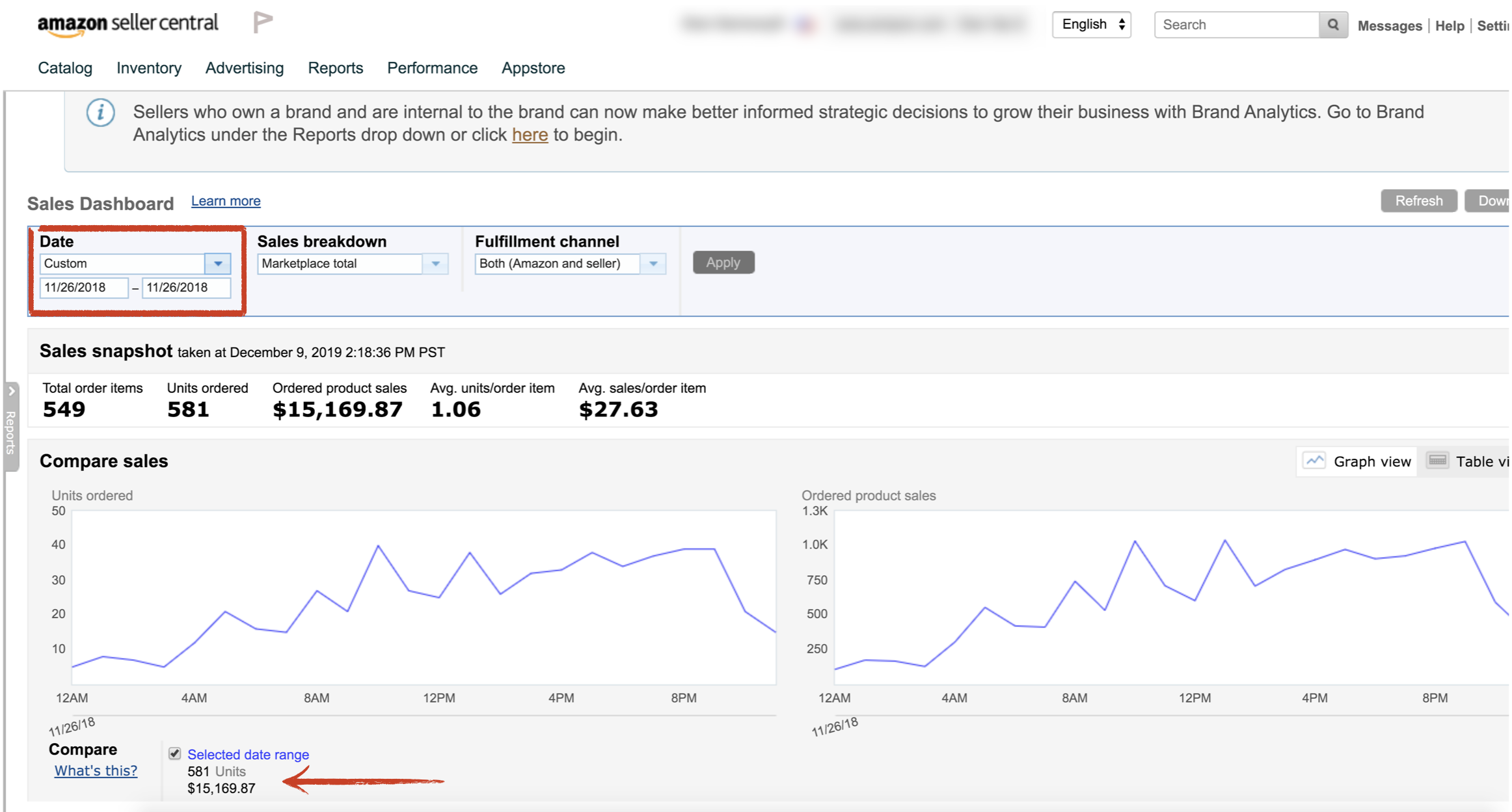The height and width of the screenshot is (812, 1512).
Task: Open the Messages link
Action: click(x=1389, y=26)
